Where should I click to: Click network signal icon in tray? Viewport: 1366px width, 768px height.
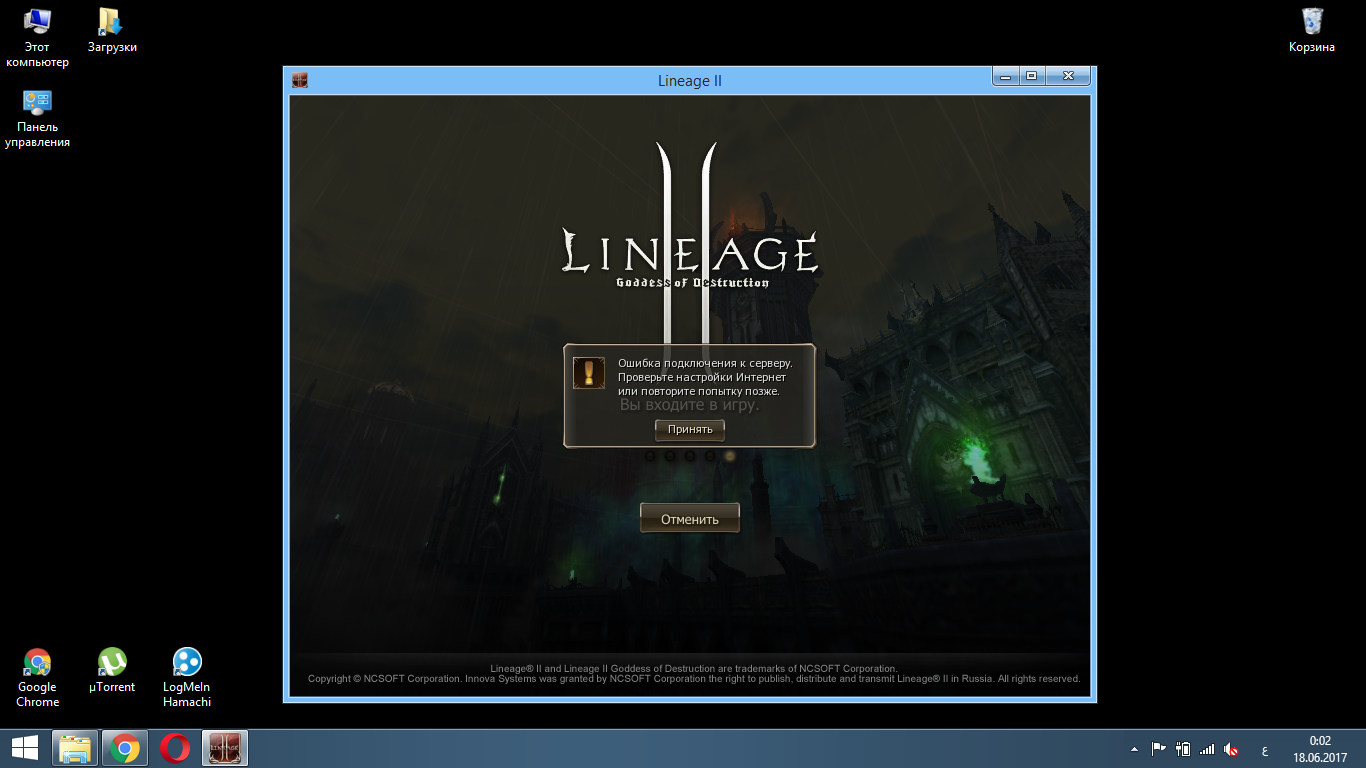coord(1207,748)
